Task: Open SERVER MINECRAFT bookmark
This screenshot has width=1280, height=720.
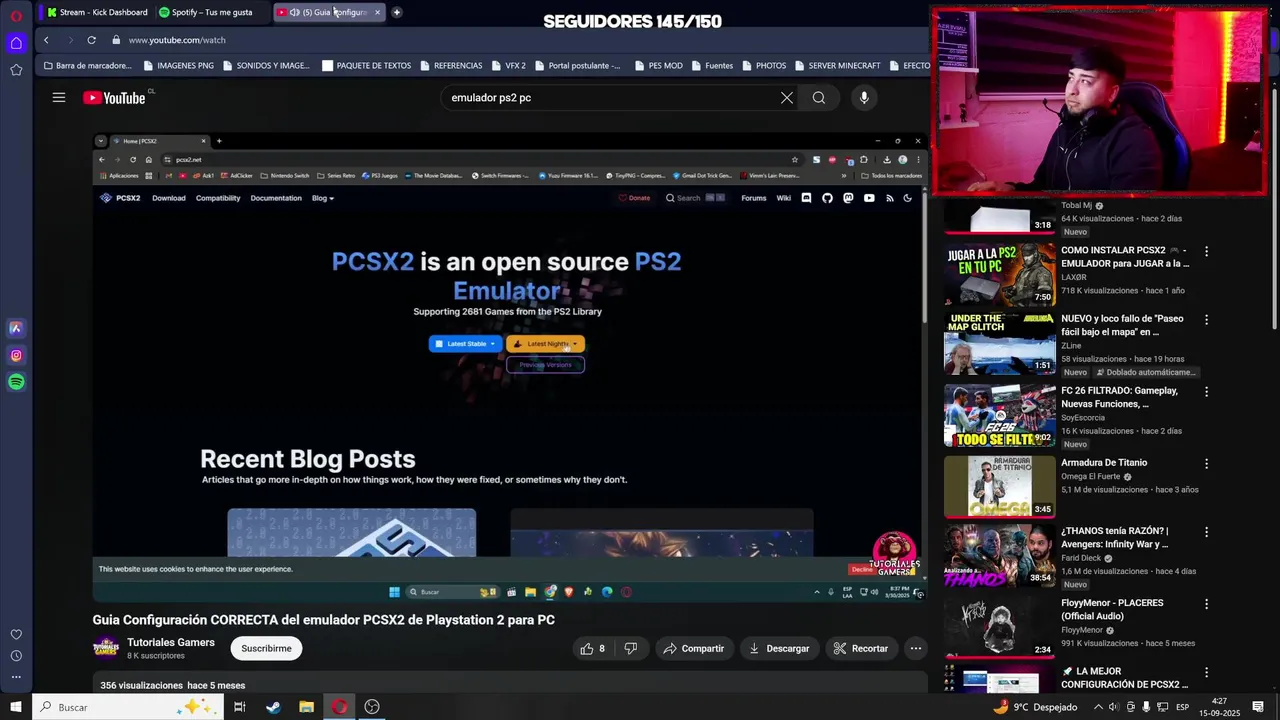Action: pos(837,65)
